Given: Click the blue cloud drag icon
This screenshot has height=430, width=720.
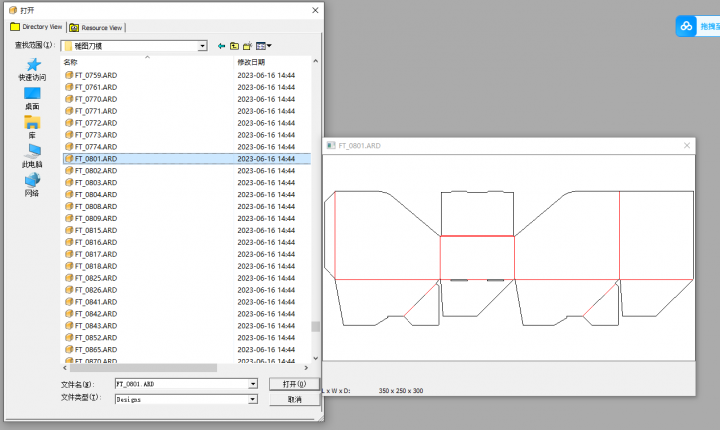Looking at the screenshot, I should point(686,26).
